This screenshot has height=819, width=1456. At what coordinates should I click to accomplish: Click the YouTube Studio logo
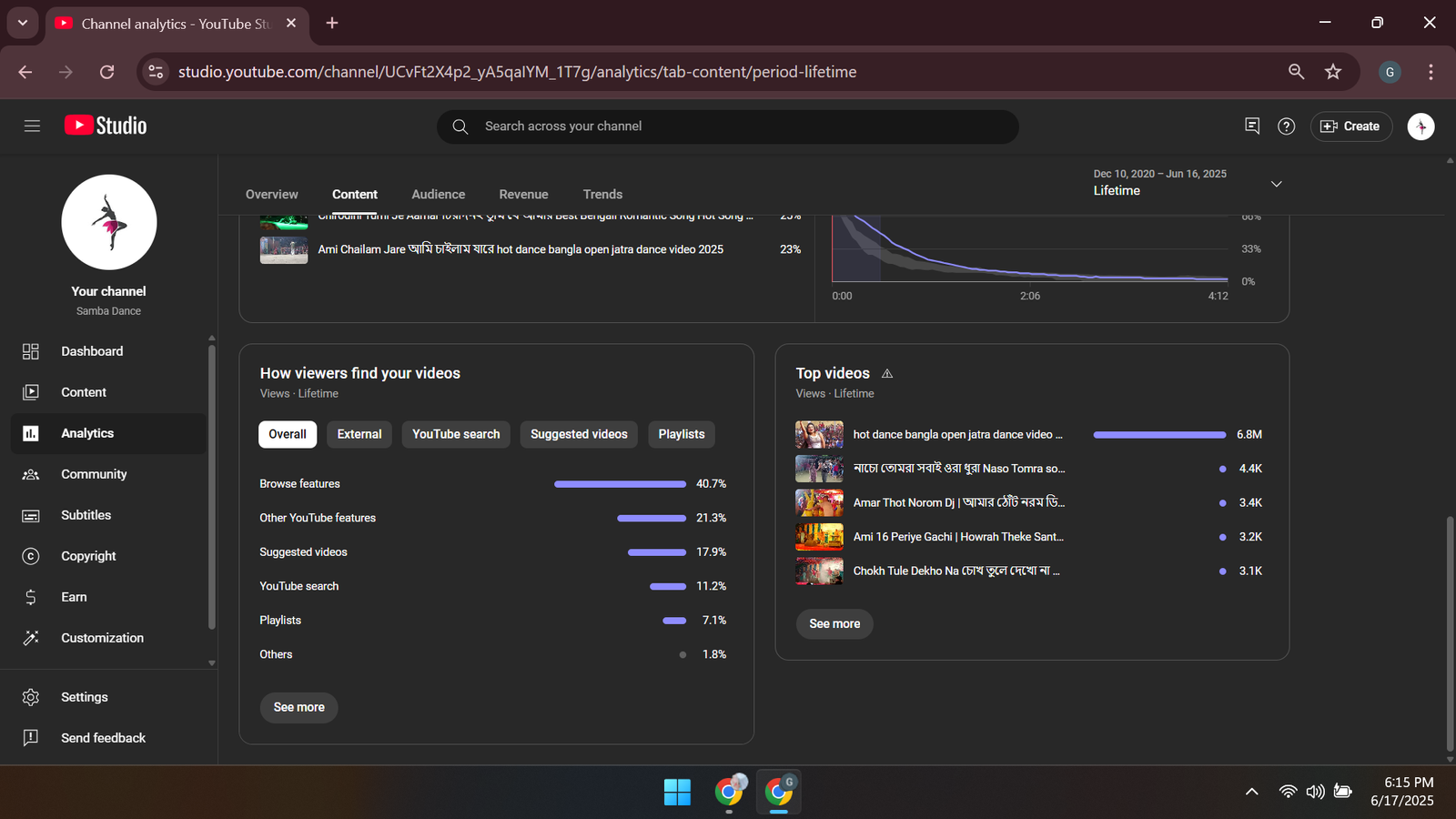coord(106,126)
